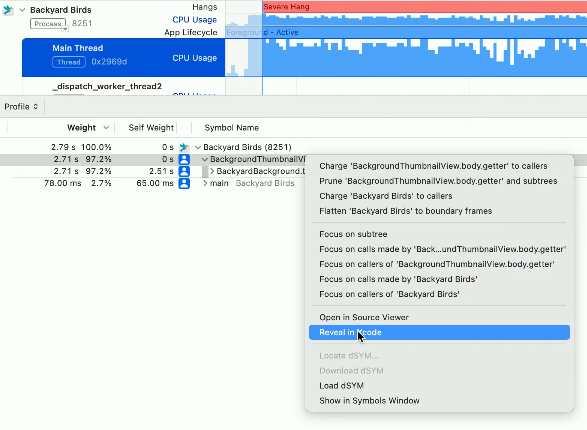587x430 pixels.
Task: Open the Weight column sort chevron
Action: 106,128
